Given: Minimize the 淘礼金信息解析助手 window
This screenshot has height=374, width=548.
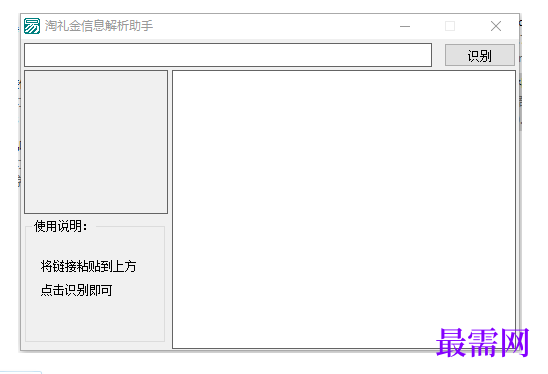Looking at the screenshot, I should (405, 26).
